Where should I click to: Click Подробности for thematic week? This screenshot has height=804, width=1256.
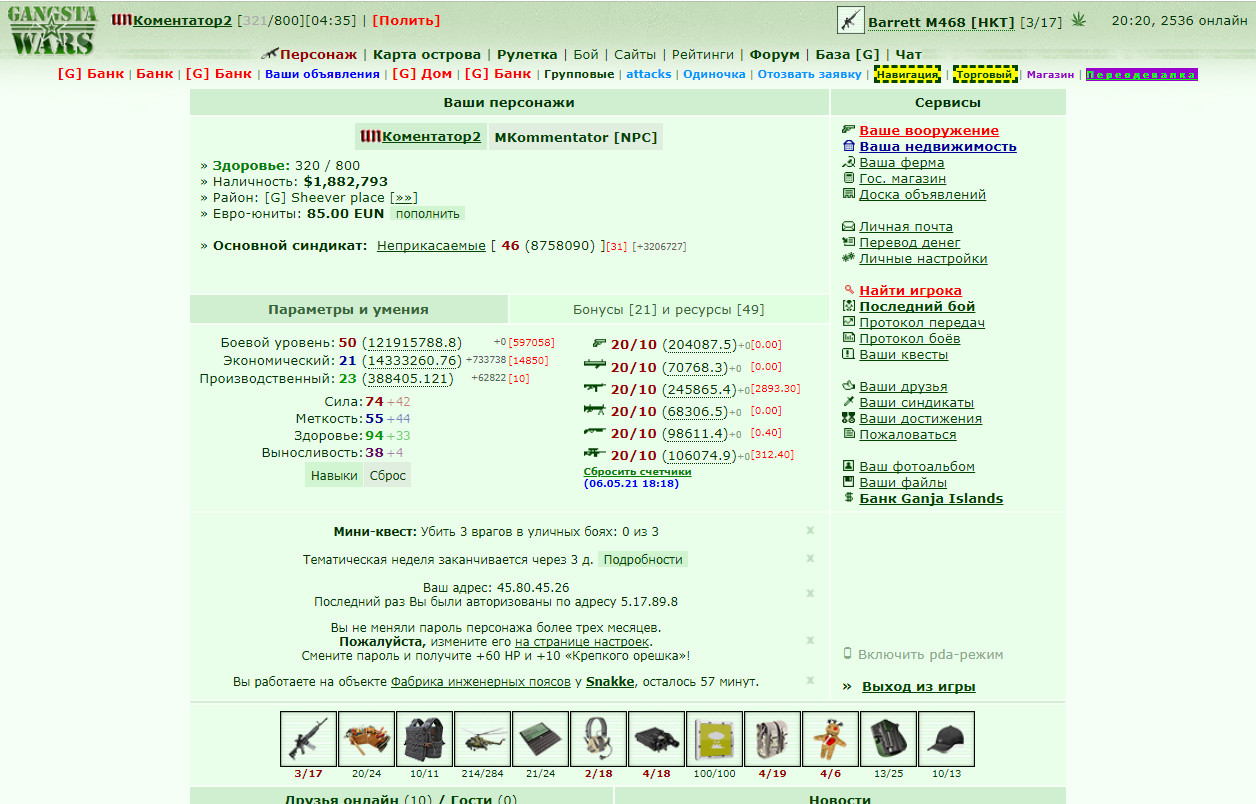(643, 560)
